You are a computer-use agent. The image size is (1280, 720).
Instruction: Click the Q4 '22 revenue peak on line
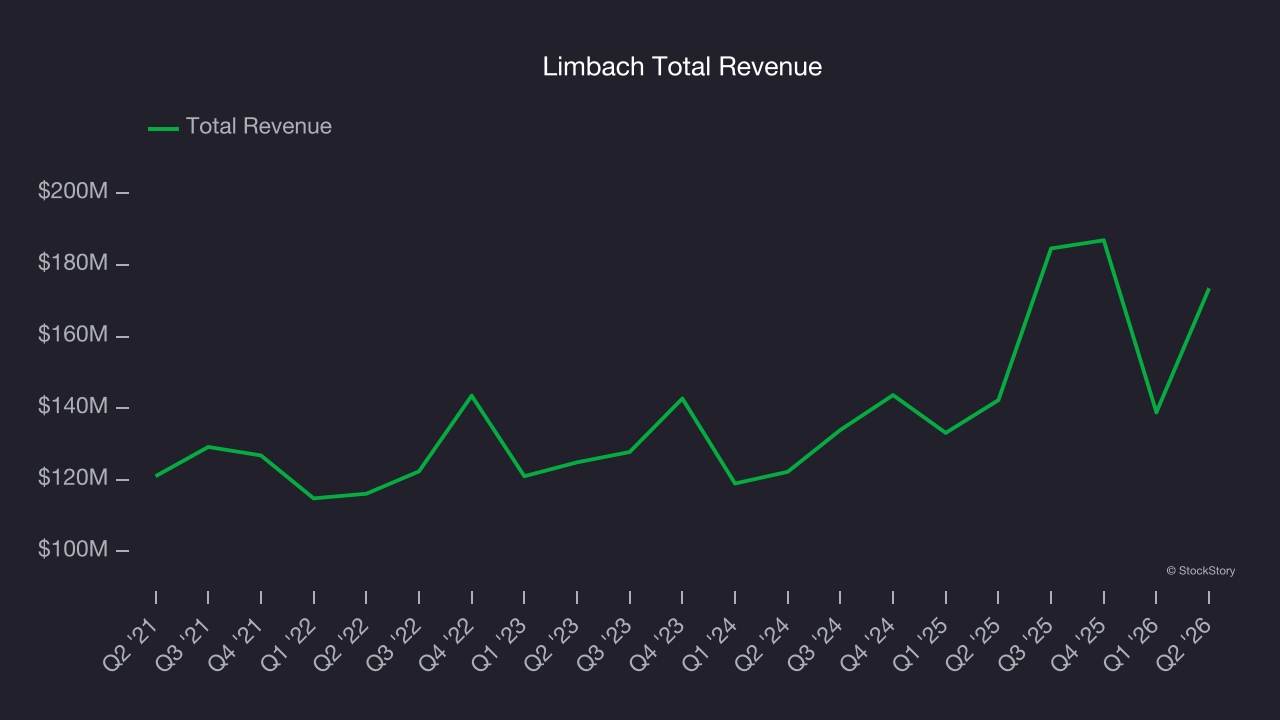click(x=472, y=395)
